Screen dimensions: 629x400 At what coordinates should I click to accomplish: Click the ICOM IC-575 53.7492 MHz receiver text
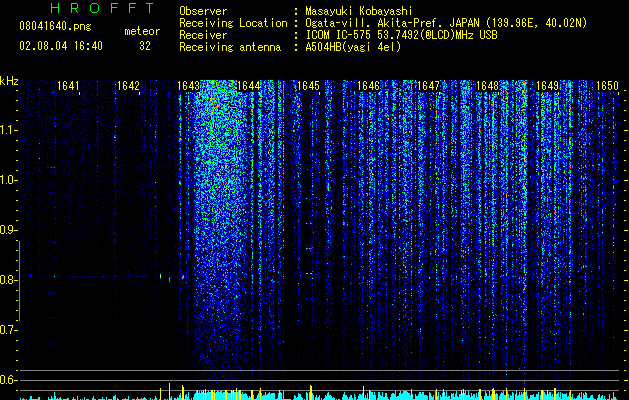coord(401,35)
